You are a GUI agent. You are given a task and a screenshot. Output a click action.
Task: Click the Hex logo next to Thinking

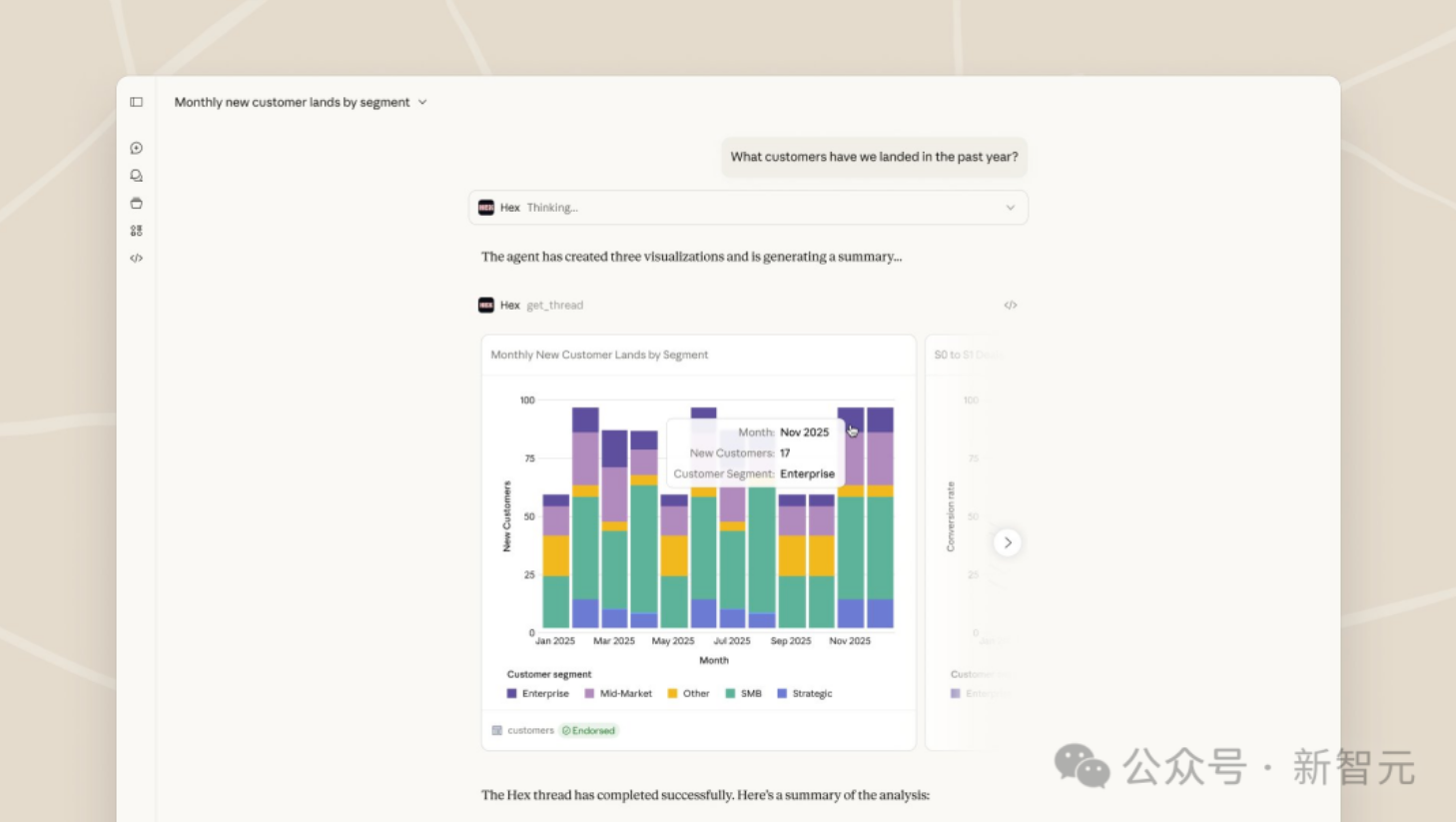point(486,208)
